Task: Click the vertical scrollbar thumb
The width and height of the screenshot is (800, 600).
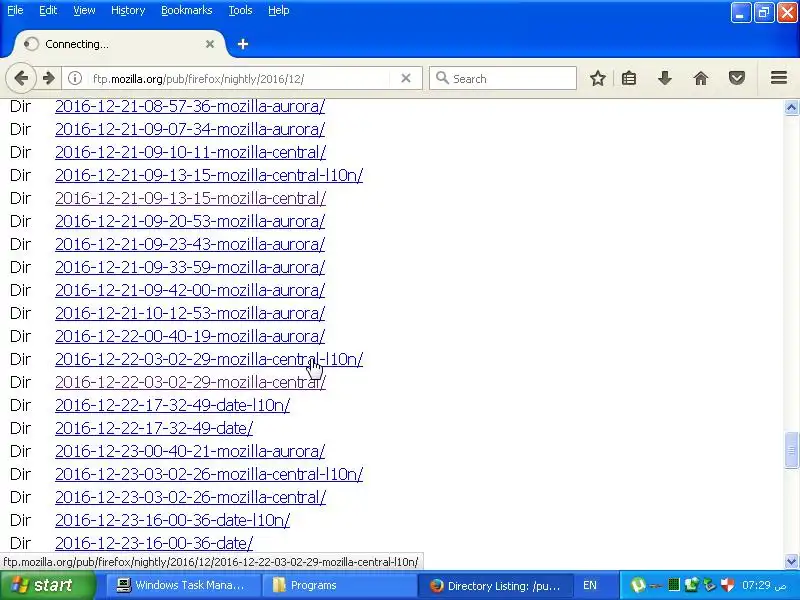Action: pos(791,450)
